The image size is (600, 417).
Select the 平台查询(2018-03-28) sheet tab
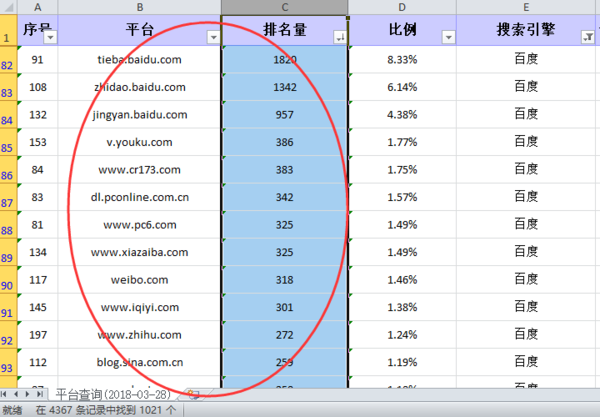click(113, 394)
